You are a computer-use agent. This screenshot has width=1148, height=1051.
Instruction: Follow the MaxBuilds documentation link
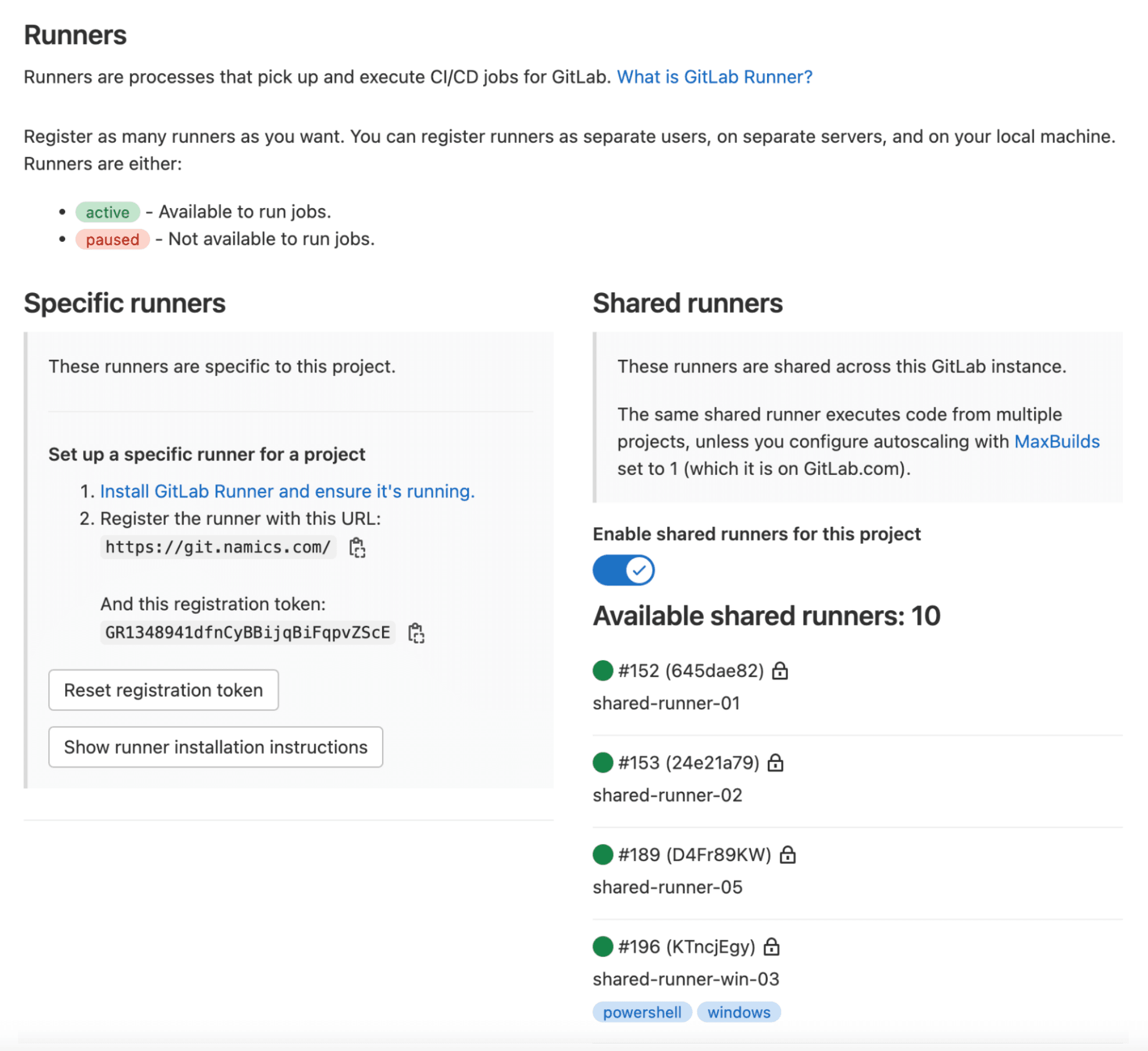tap(1057, 441)
